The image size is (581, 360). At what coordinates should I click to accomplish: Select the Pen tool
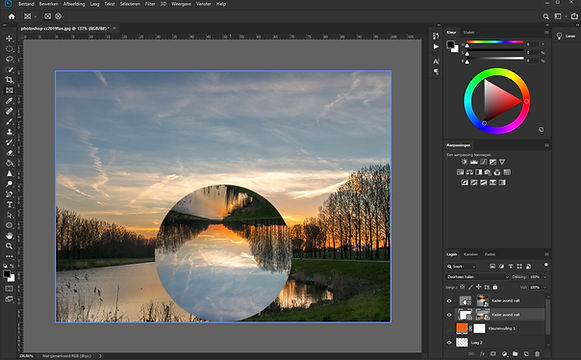pos(9,194)
